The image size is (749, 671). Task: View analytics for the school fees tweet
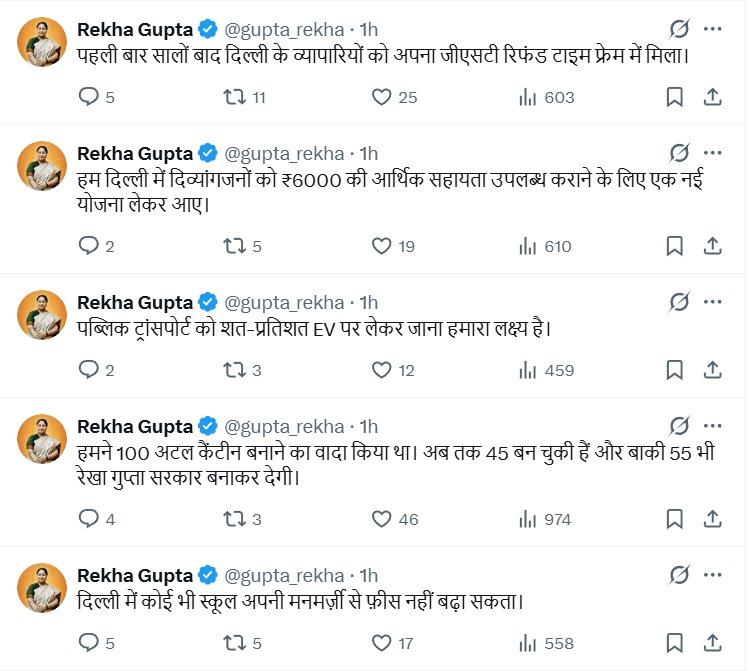pyautogui.click(x=546, y=644)
